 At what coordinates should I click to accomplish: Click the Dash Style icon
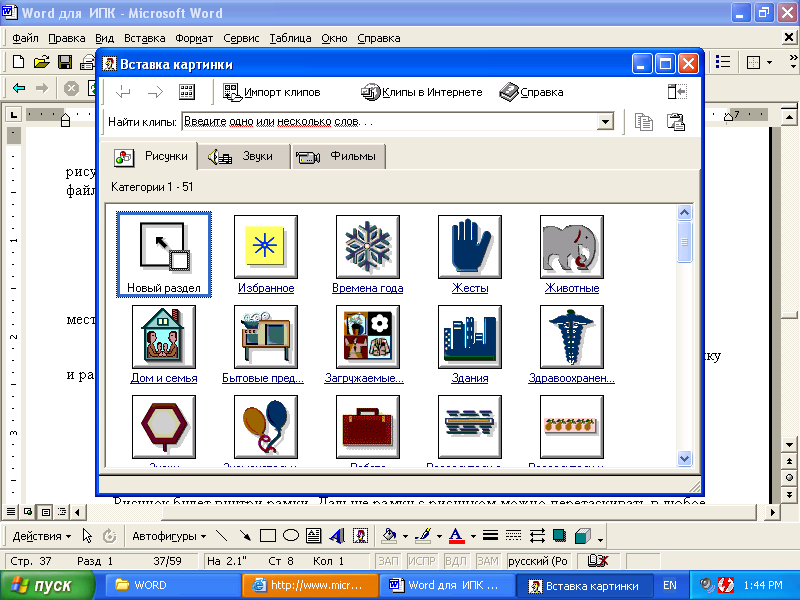[513, 536]
